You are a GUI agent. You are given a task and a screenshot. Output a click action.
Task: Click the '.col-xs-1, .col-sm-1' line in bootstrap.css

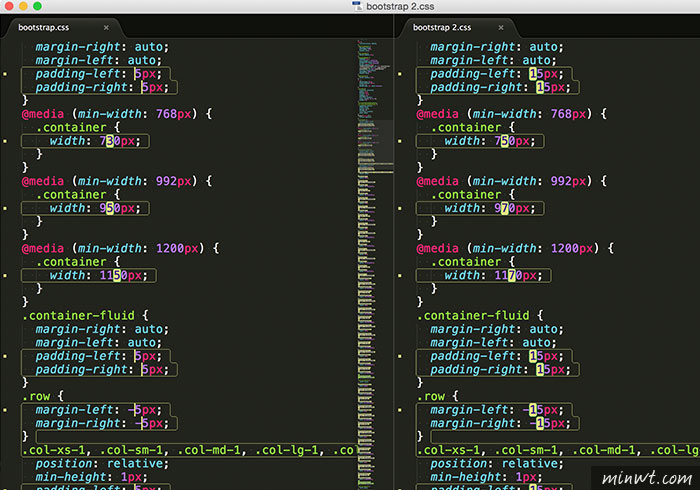pyautogui.click(x=189, y=450)
